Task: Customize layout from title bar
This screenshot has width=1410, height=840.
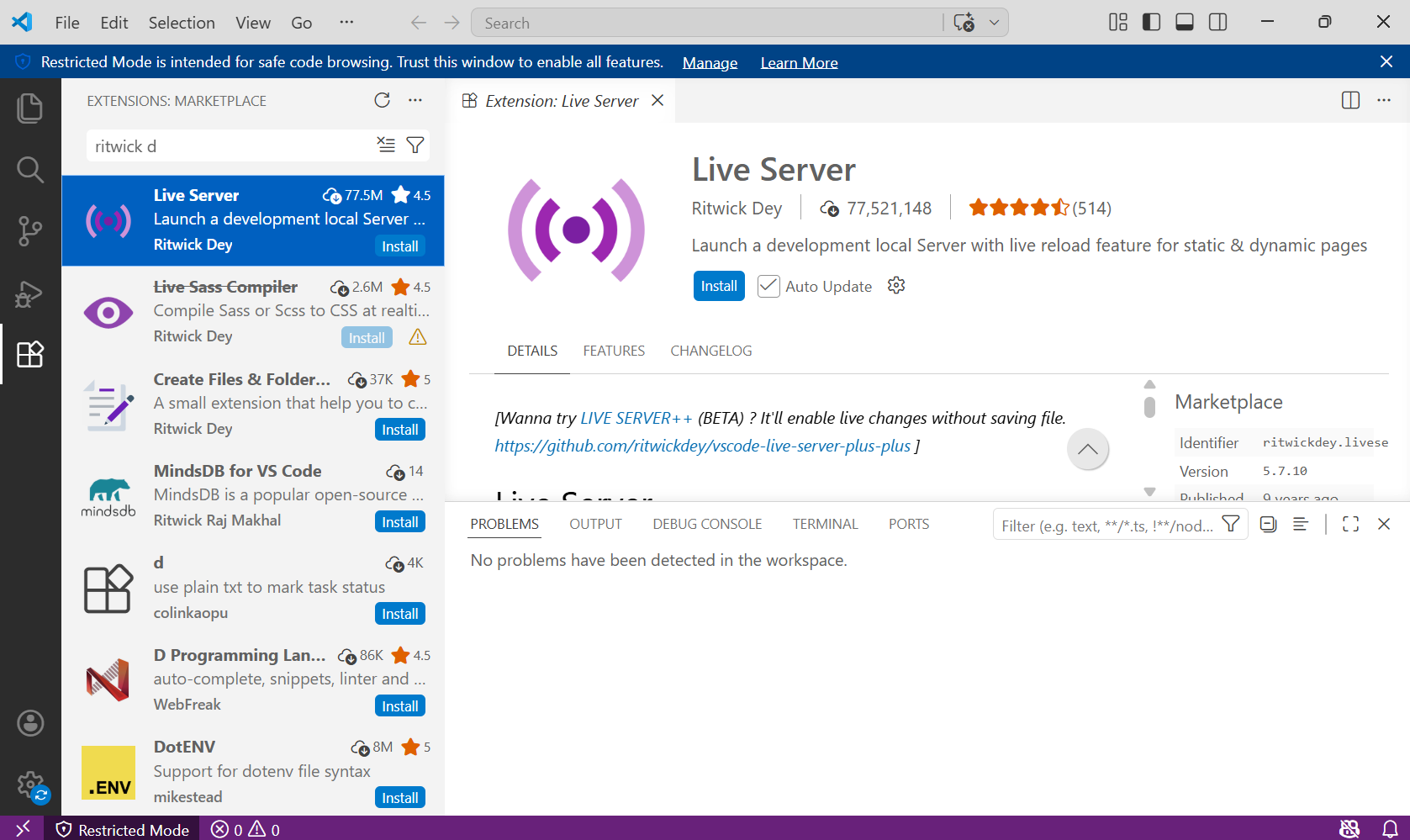Action: click(x=1118, y=22)
